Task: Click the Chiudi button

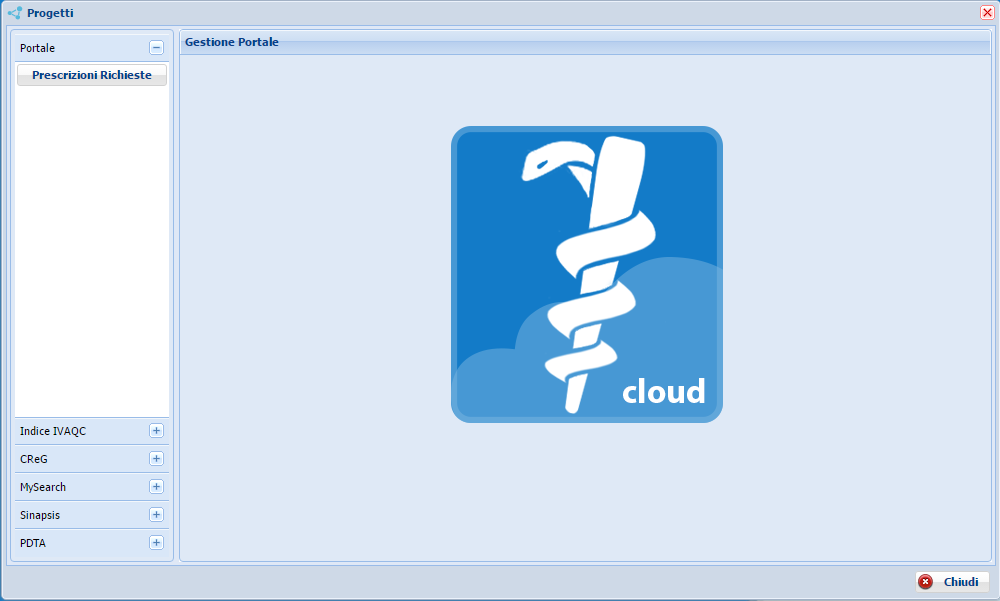Action: [952, 582]
